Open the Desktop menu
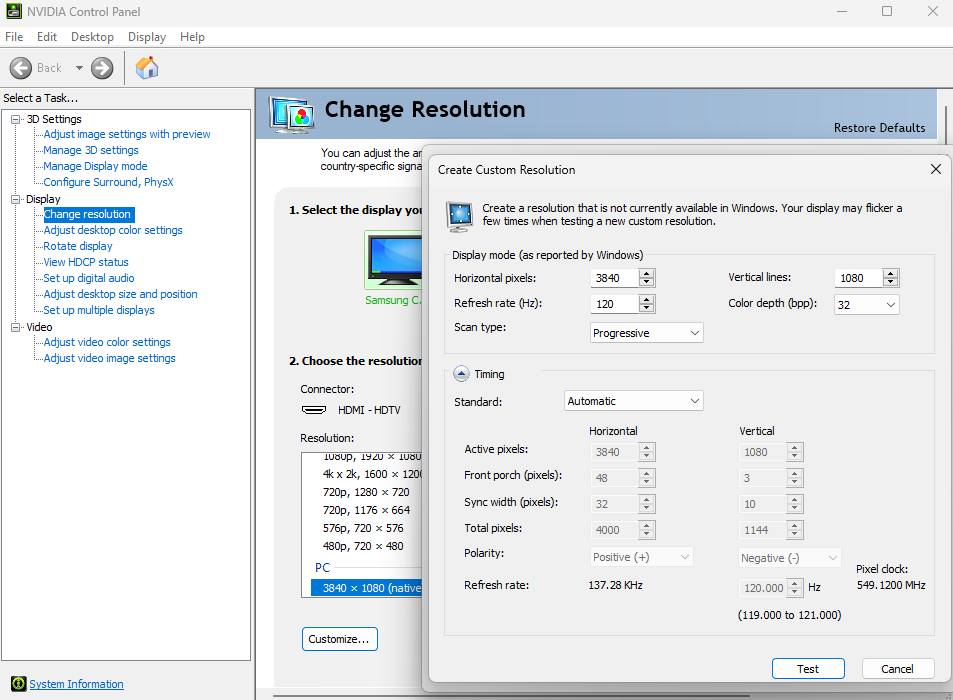Viewport: 953px width, 700px height. (92, 37)
